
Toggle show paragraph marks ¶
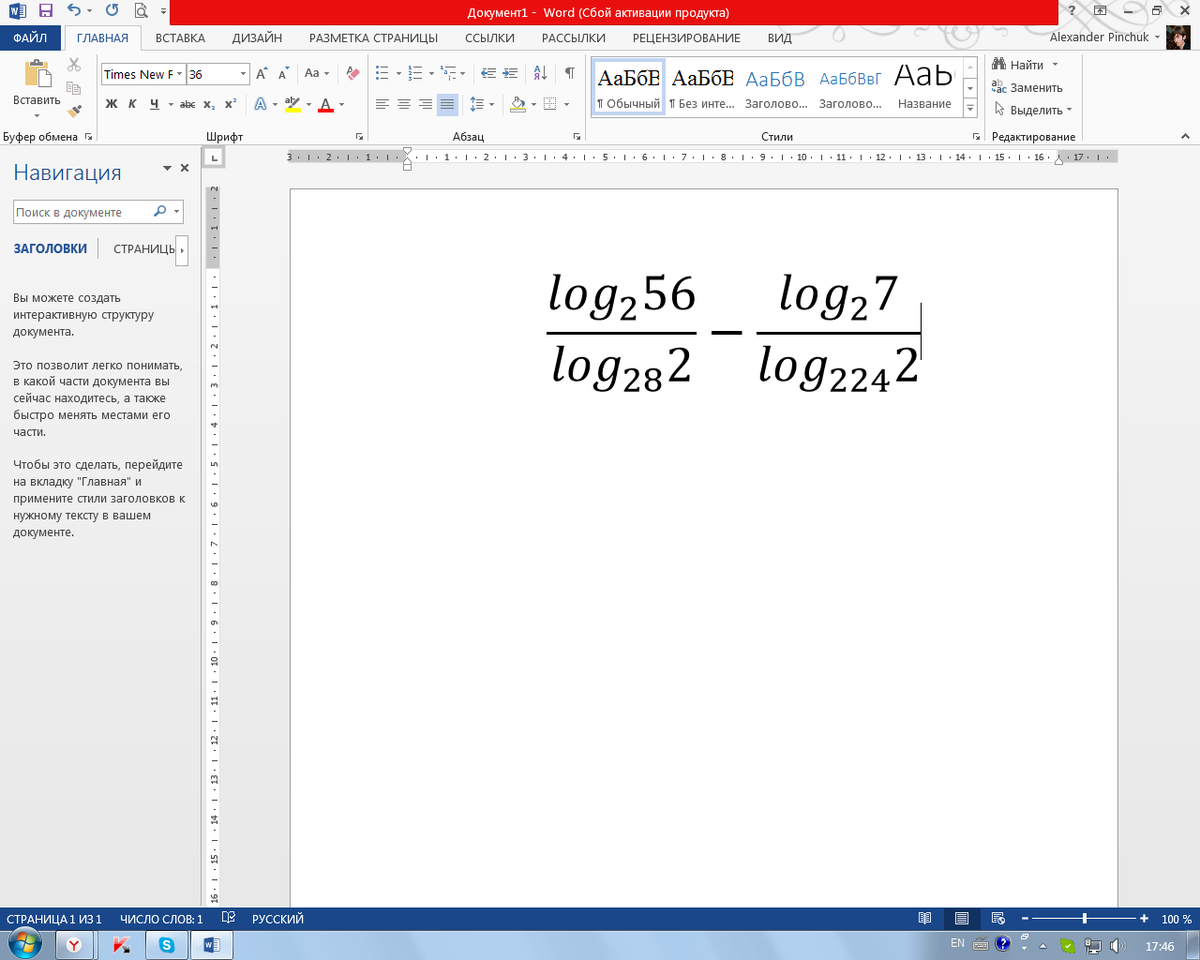pyautogui.click(x=569, y=74)
